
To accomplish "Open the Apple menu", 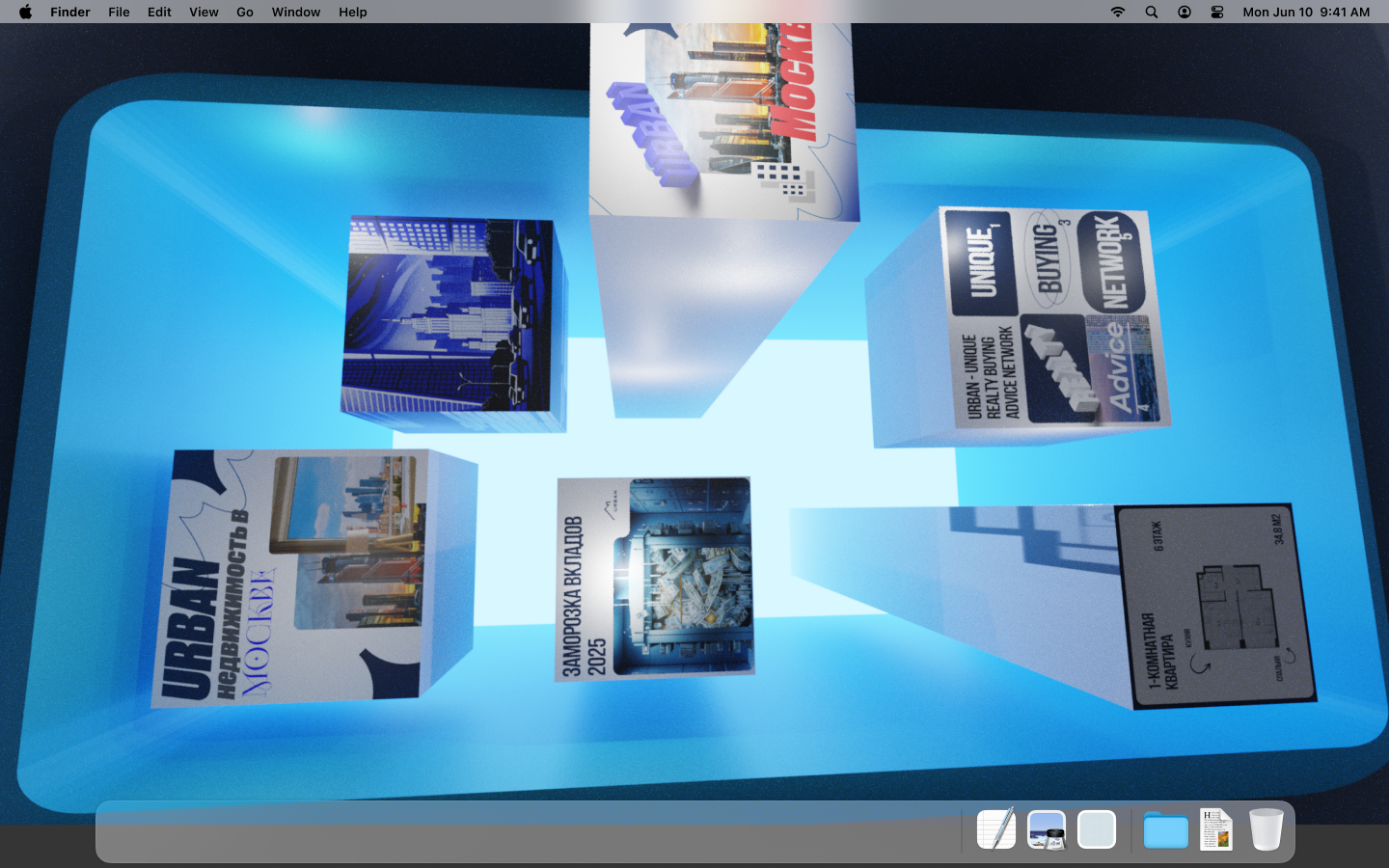I will [x=26, y=12].
